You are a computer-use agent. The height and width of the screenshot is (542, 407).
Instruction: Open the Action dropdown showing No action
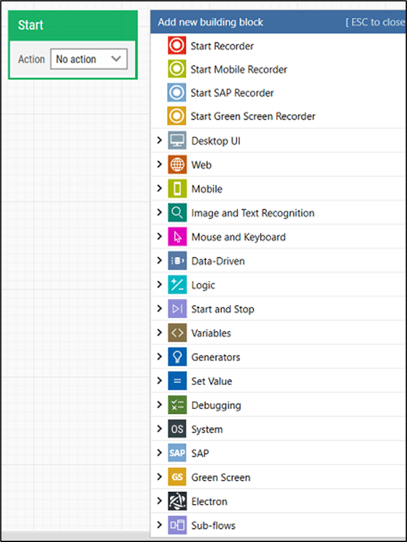(x=89, y=59)
